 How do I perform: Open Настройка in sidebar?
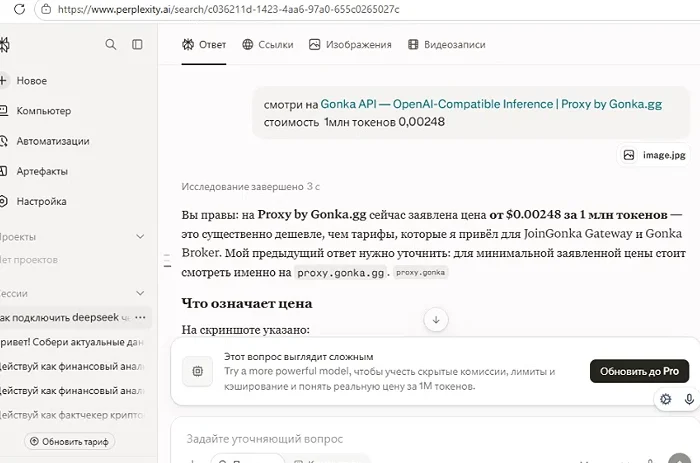point(41,201)
